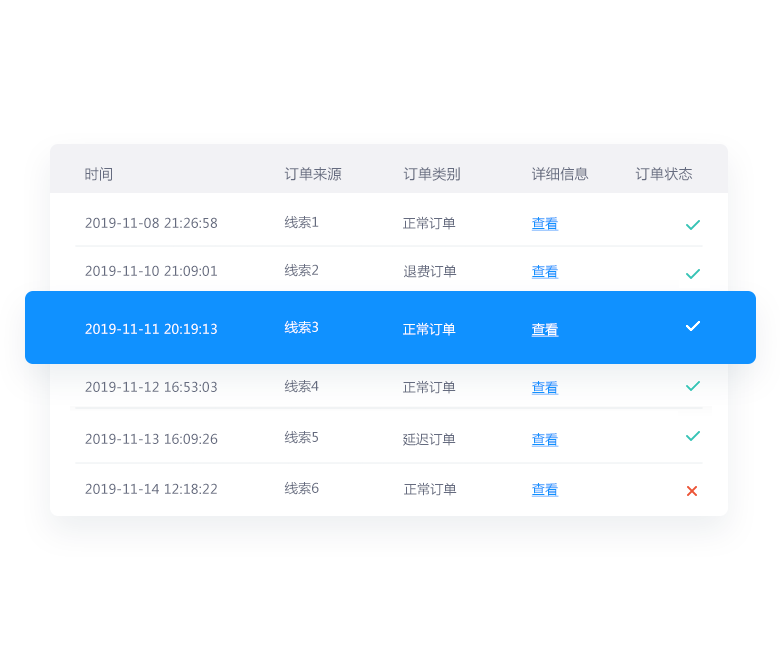
Task: Click the 订单类别 column header
Action: click(x=431, y=174)
